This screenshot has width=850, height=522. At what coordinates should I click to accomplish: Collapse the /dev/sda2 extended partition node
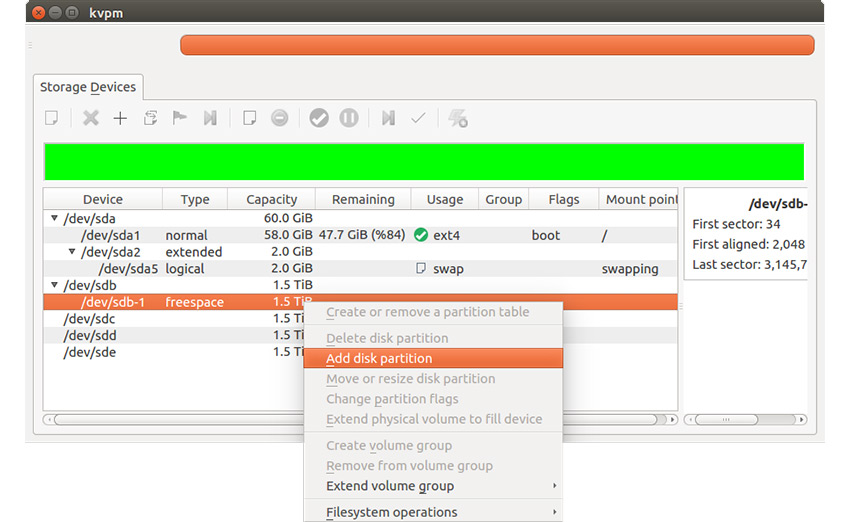pyautogui.click(x=72, y=252)
